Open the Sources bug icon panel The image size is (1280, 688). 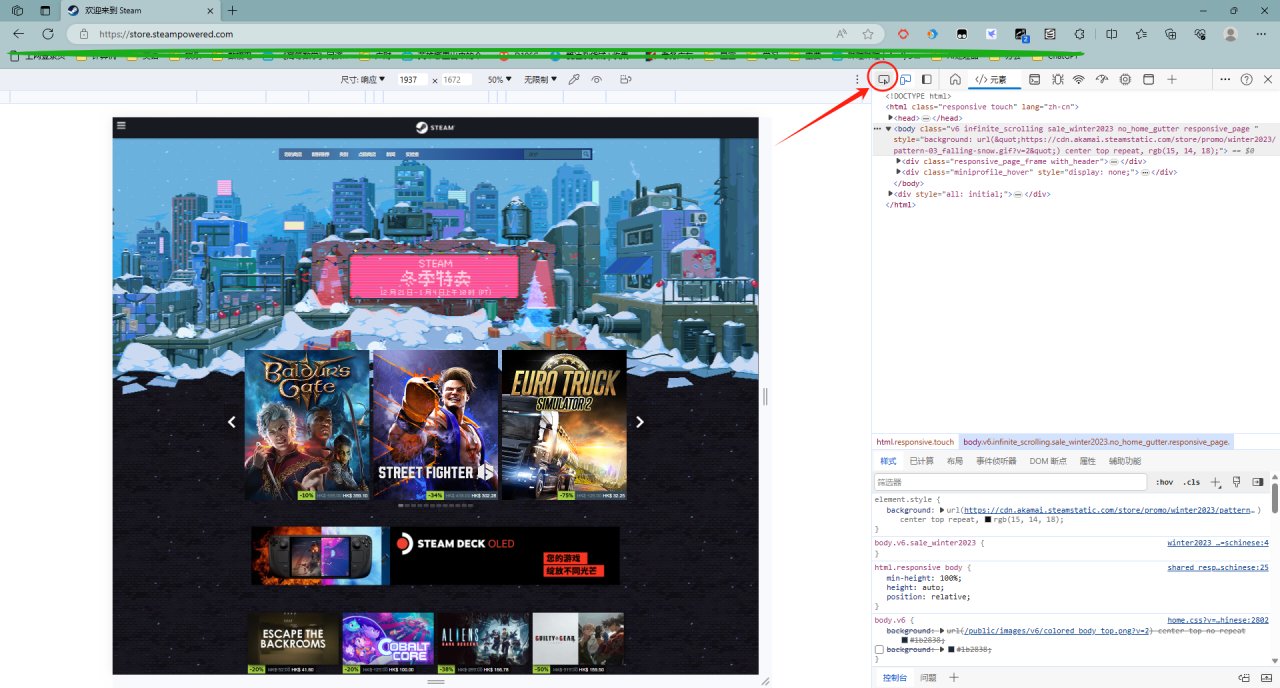pos(1057,79)
